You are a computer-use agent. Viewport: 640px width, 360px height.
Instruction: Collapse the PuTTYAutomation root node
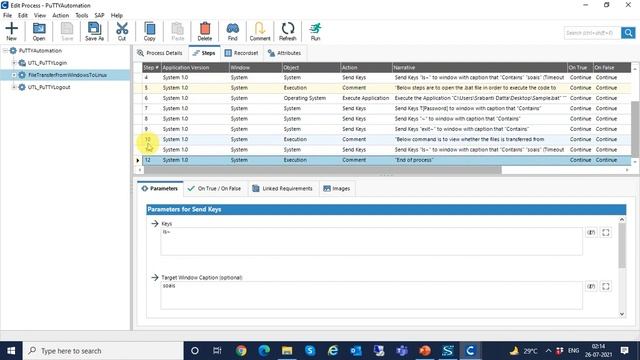[x=5, y=51]
